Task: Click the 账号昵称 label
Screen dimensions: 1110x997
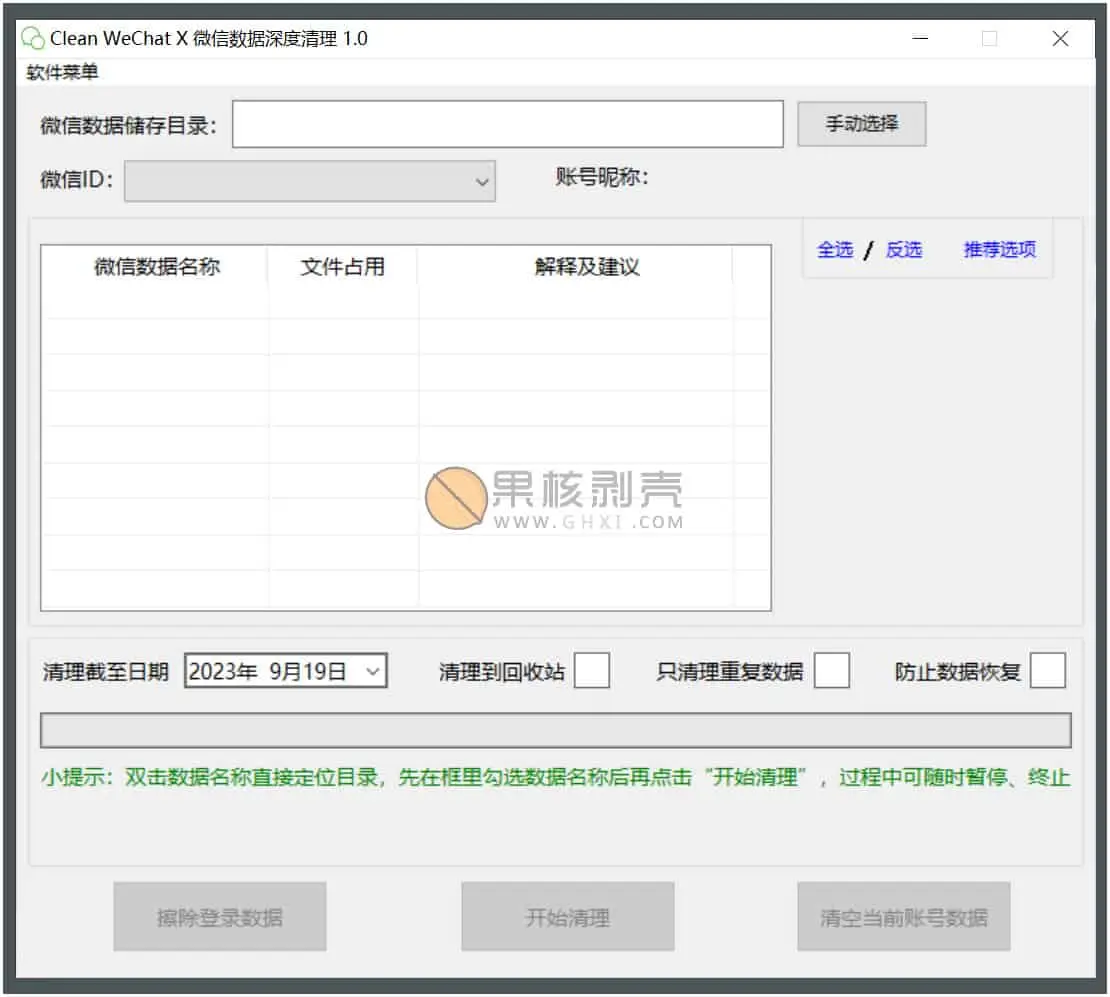Action: (x=602, y=177)
